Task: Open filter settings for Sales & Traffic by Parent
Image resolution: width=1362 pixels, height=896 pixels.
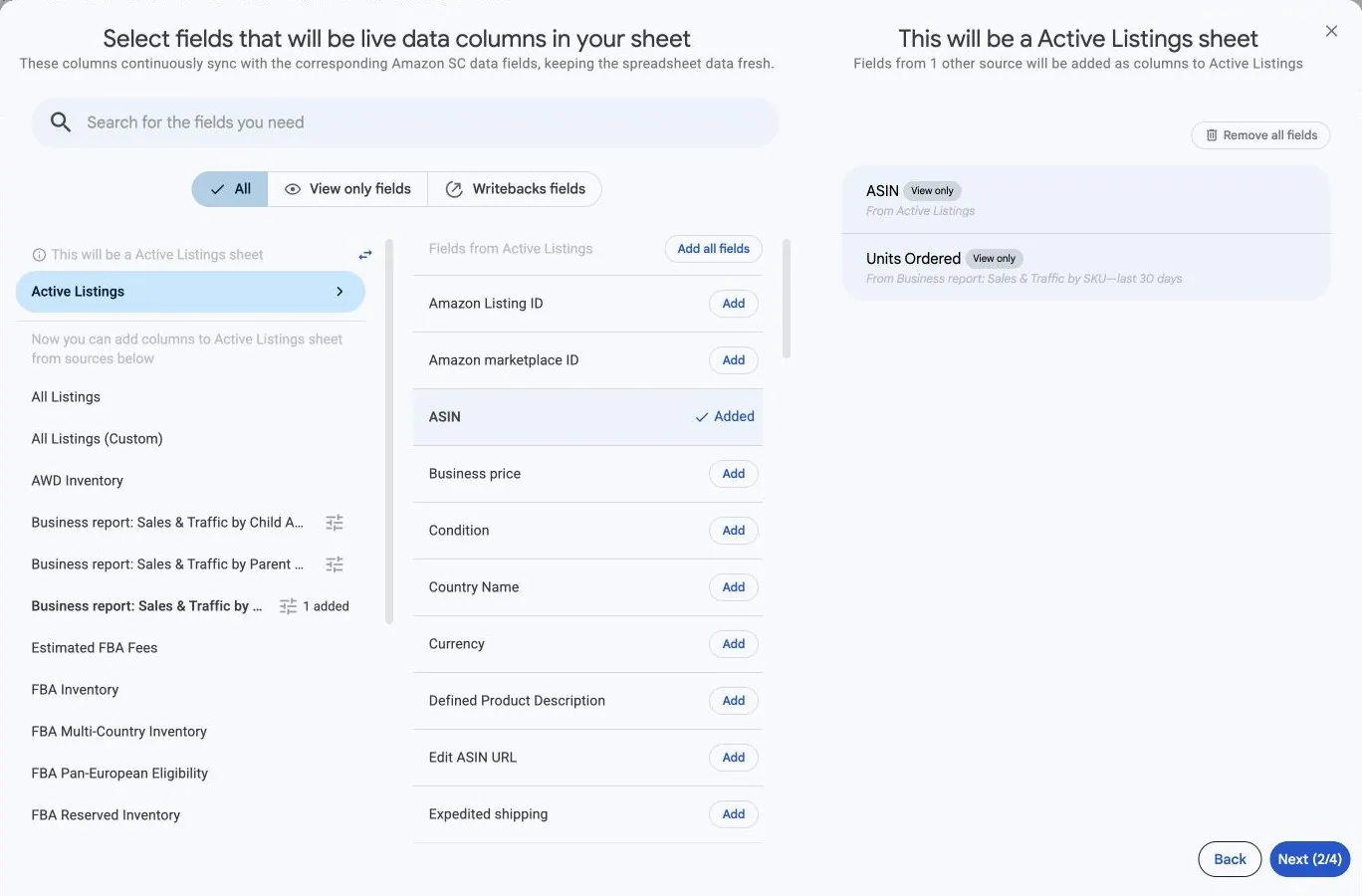Action: point(335,564)
